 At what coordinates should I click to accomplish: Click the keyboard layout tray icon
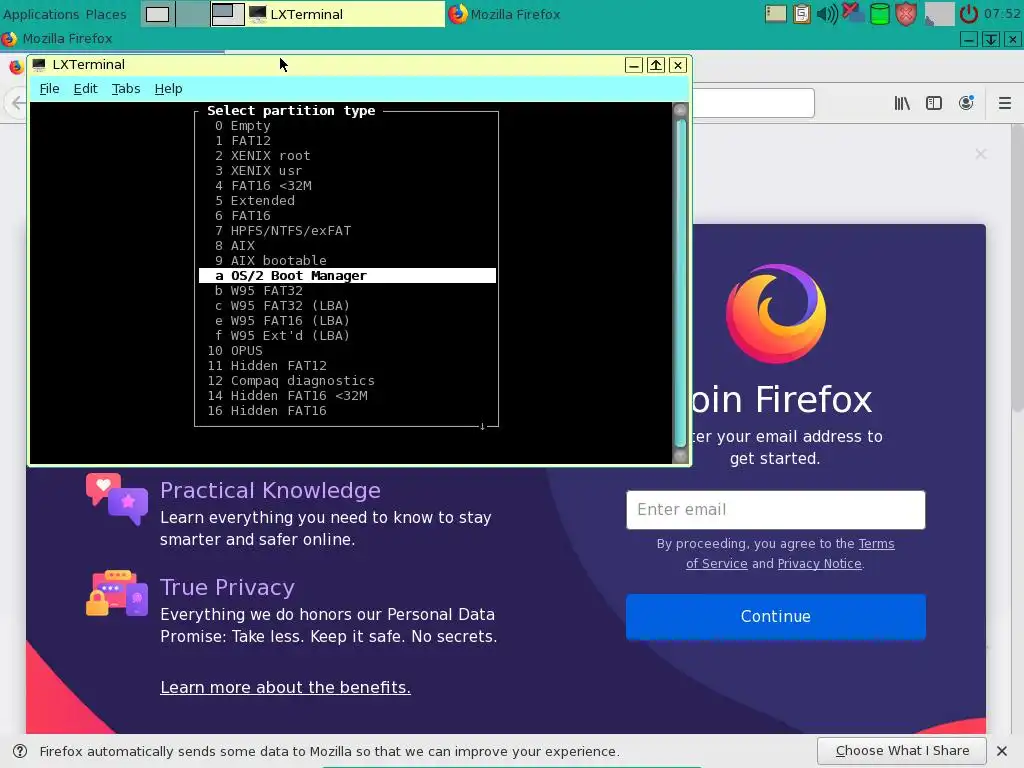pyautogui.click(x=775, y=14)
